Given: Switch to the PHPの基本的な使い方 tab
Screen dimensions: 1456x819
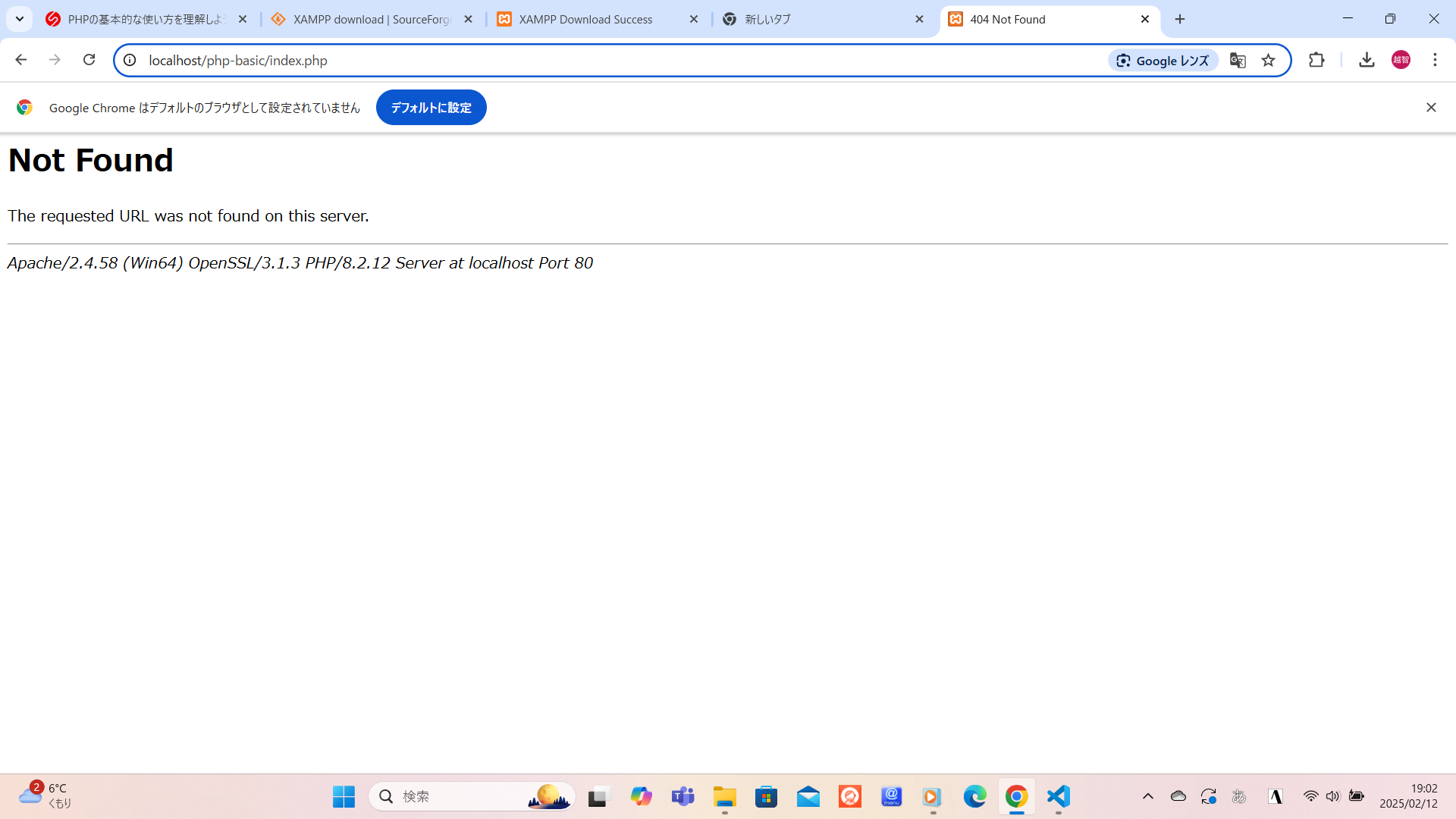Looking at the screenshot, I should [146, 20].
